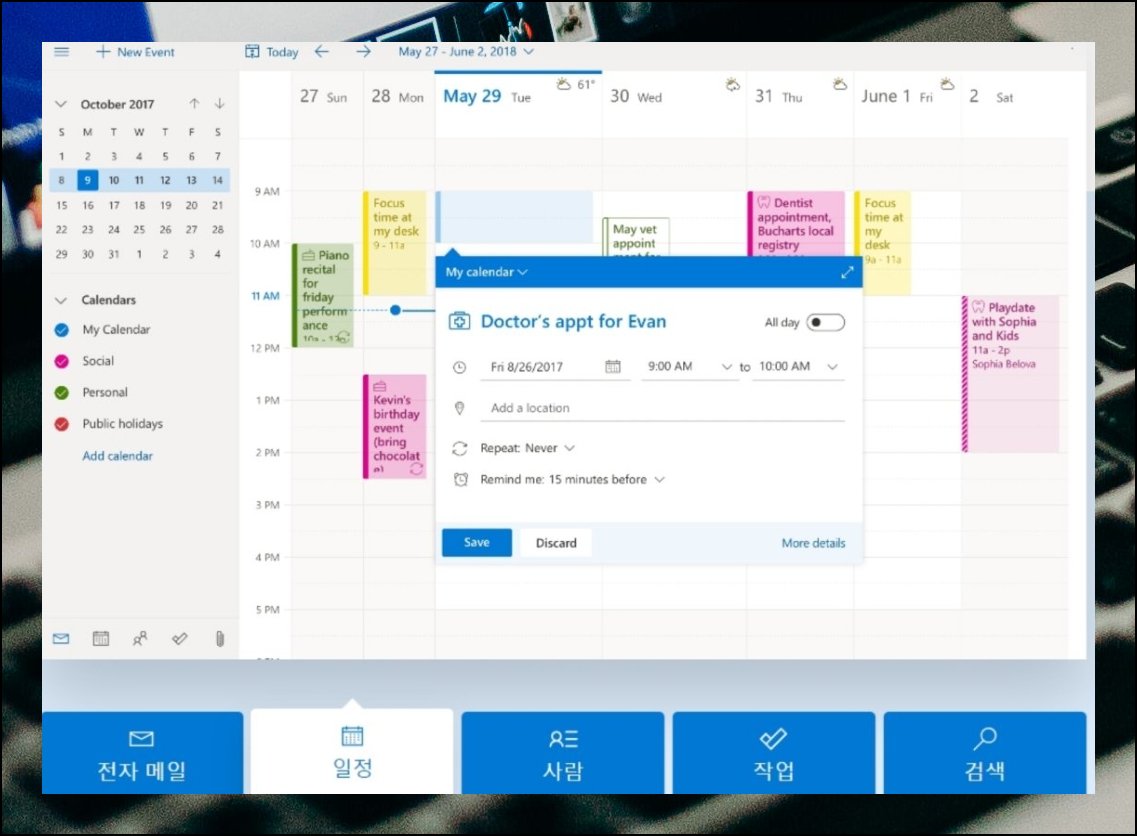Click the reminder alarm clock icon
Image resolution: width=1137 pixels, height=836 pixels.
pyautogui.click(x=460, y=479)
